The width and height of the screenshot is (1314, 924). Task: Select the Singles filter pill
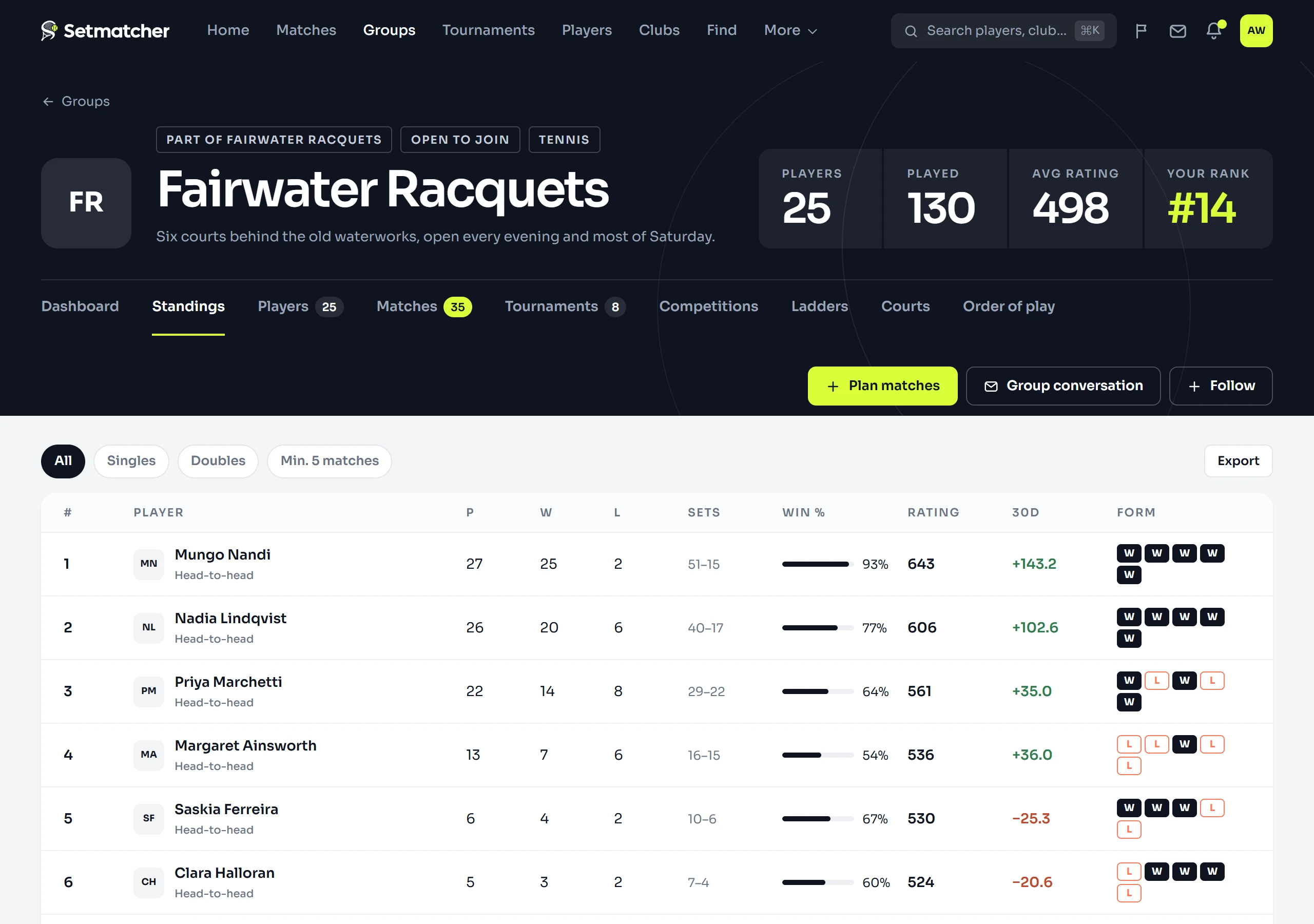tap(131, 461)
